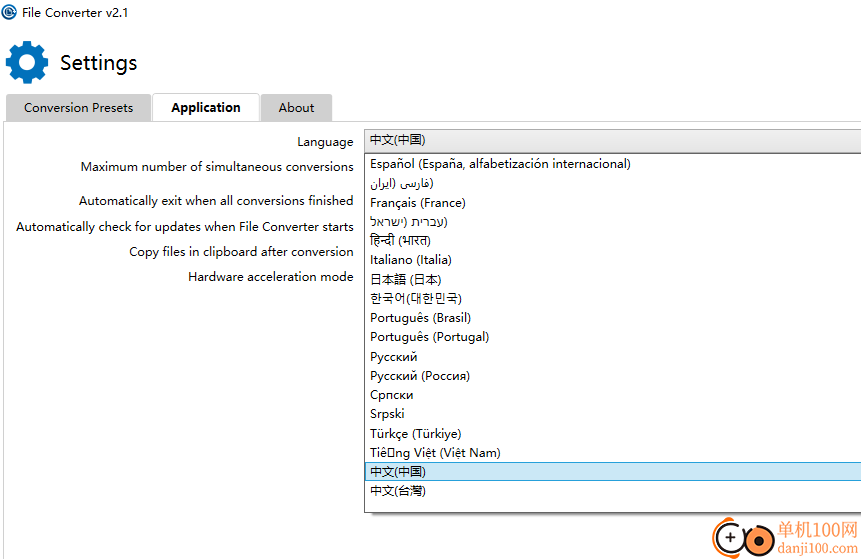
Task: Choose Tiếng Việt (Việt Nam) option
Action: (x=613, y=452)
